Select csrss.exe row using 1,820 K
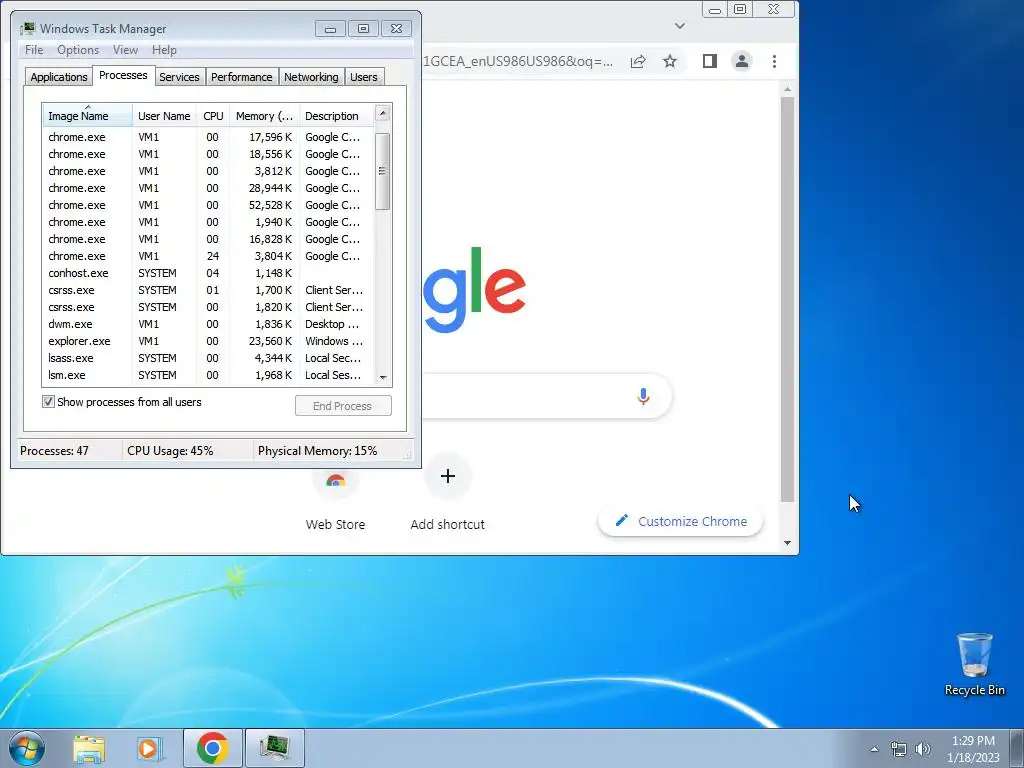 [209, 307]
